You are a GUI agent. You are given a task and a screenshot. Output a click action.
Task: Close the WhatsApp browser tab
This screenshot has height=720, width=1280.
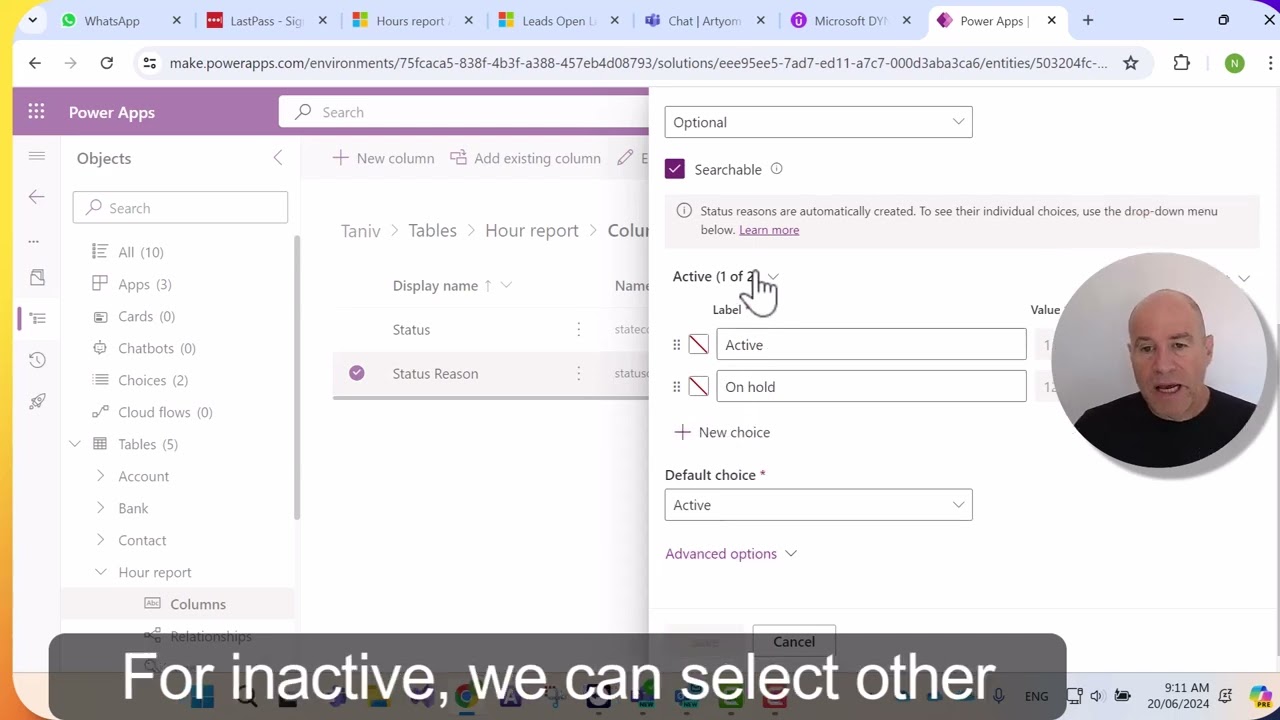(x=177, y=20)
